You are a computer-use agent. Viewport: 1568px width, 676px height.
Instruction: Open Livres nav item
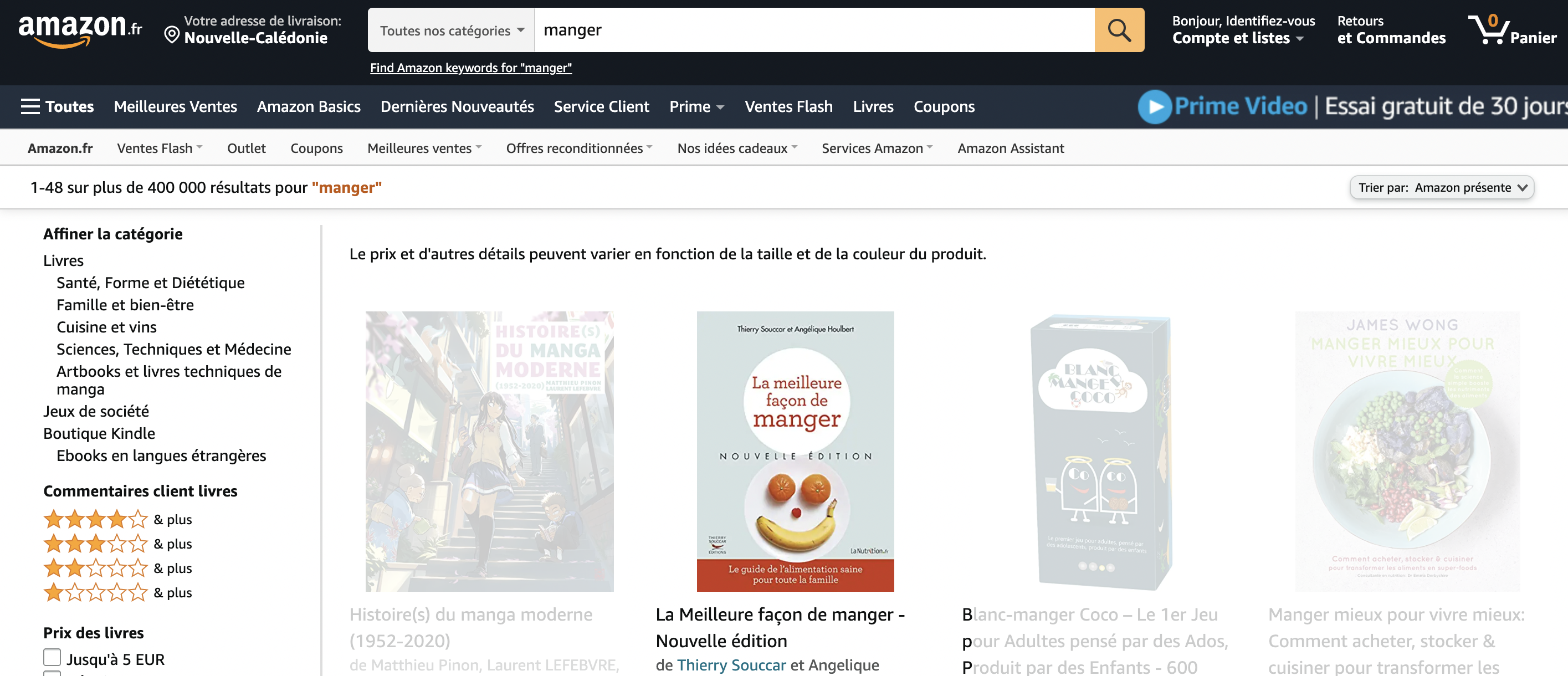tap(873, 106)
